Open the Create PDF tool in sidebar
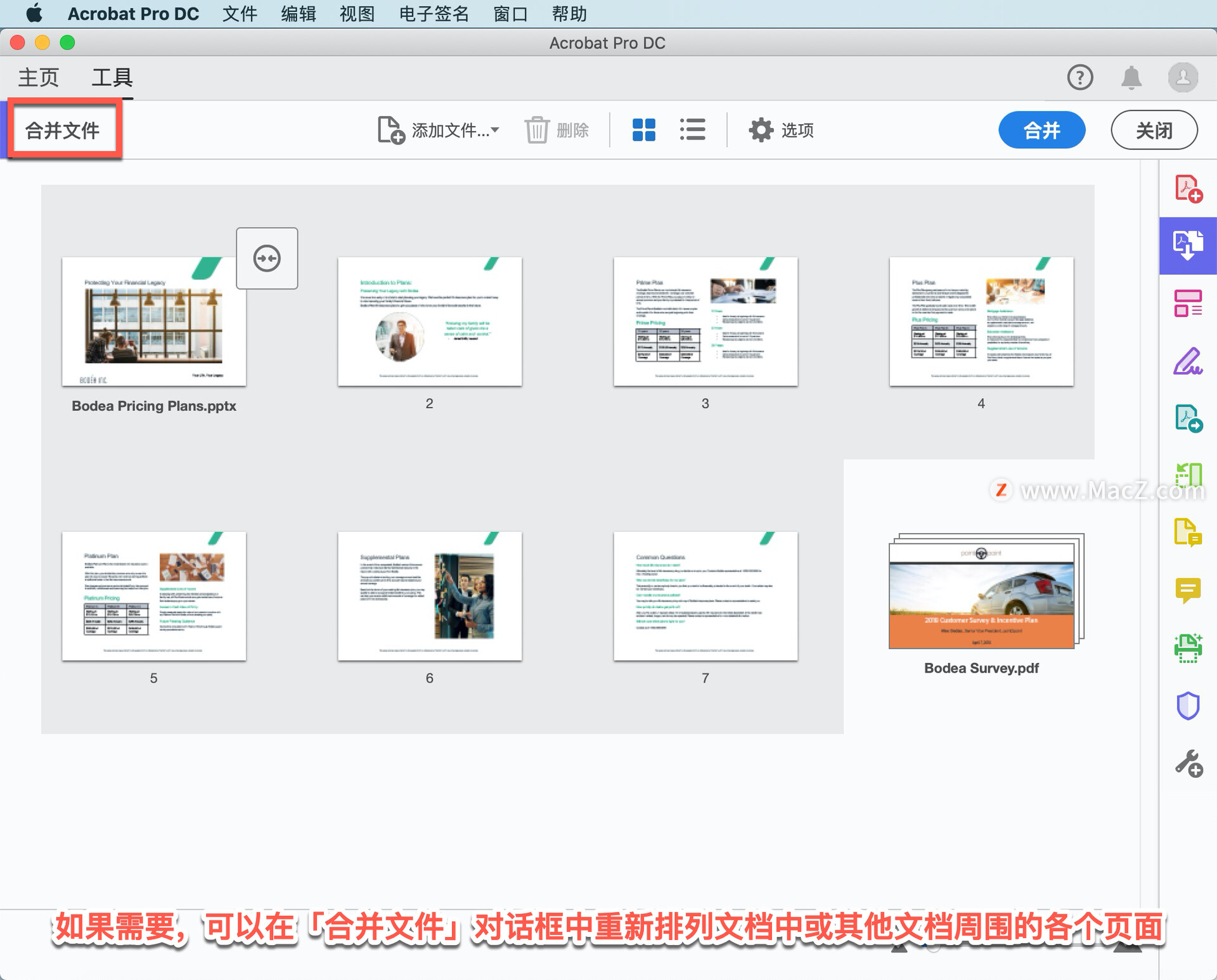Screen dimensions: 1217x980 click(x=1188, y=188)
